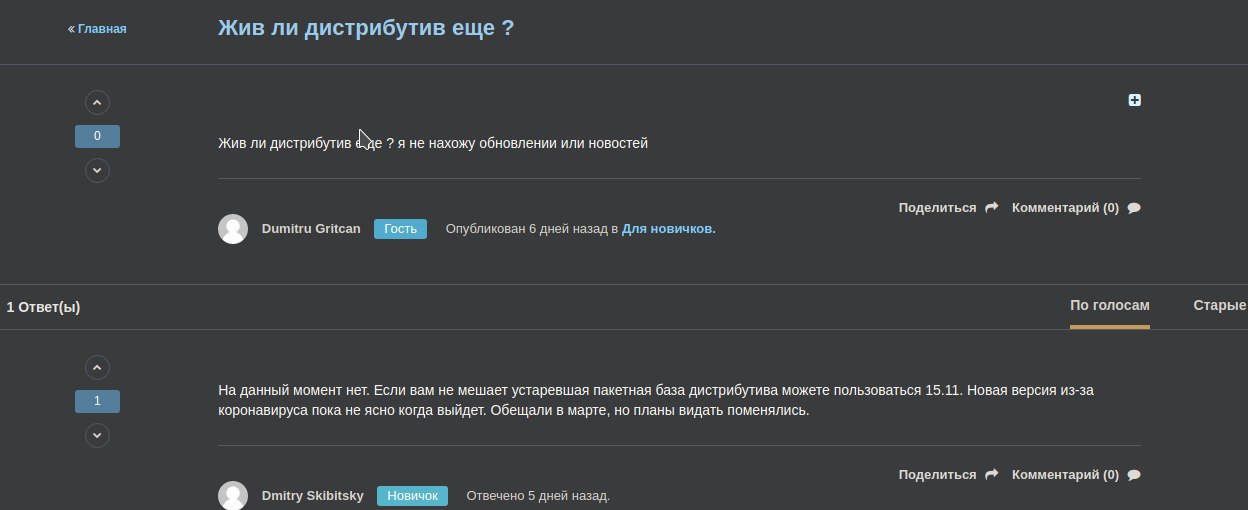Open the Dumitru Gritcan profile name
The image size is (1248, 510).
point(311,229)
